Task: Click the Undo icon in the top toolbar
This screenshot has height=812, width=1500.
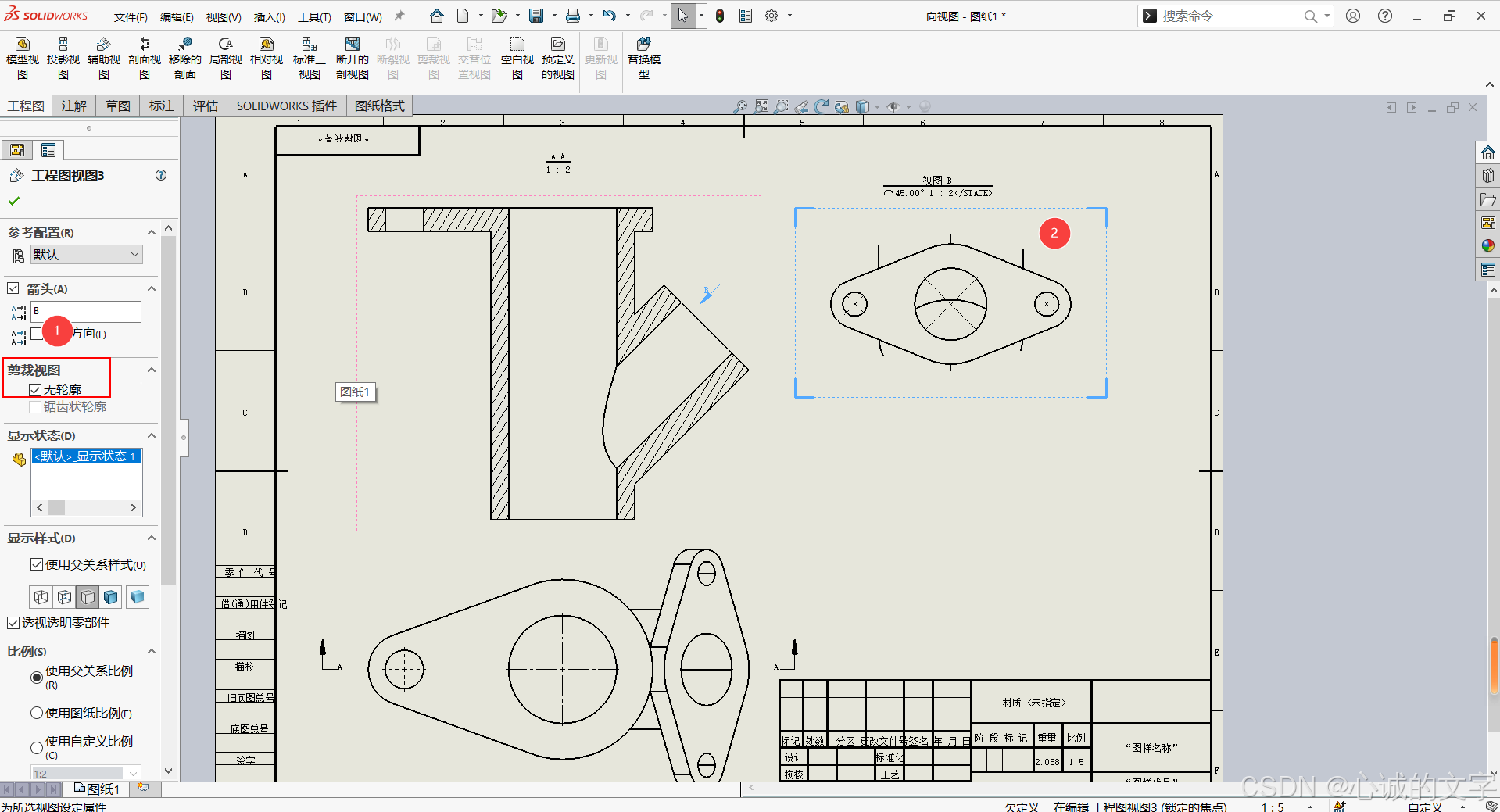Action: pos(610,16)
